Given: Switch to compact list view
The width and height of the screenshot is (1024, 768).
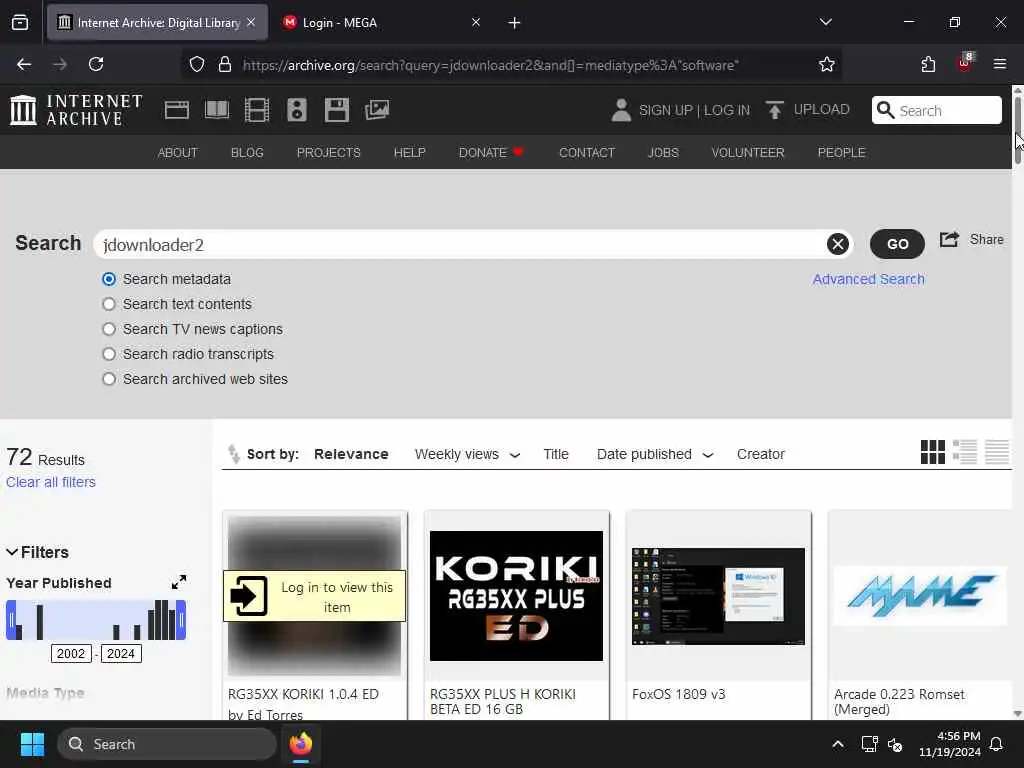Looking at the screenshot, I should click(x=997, y=452).
